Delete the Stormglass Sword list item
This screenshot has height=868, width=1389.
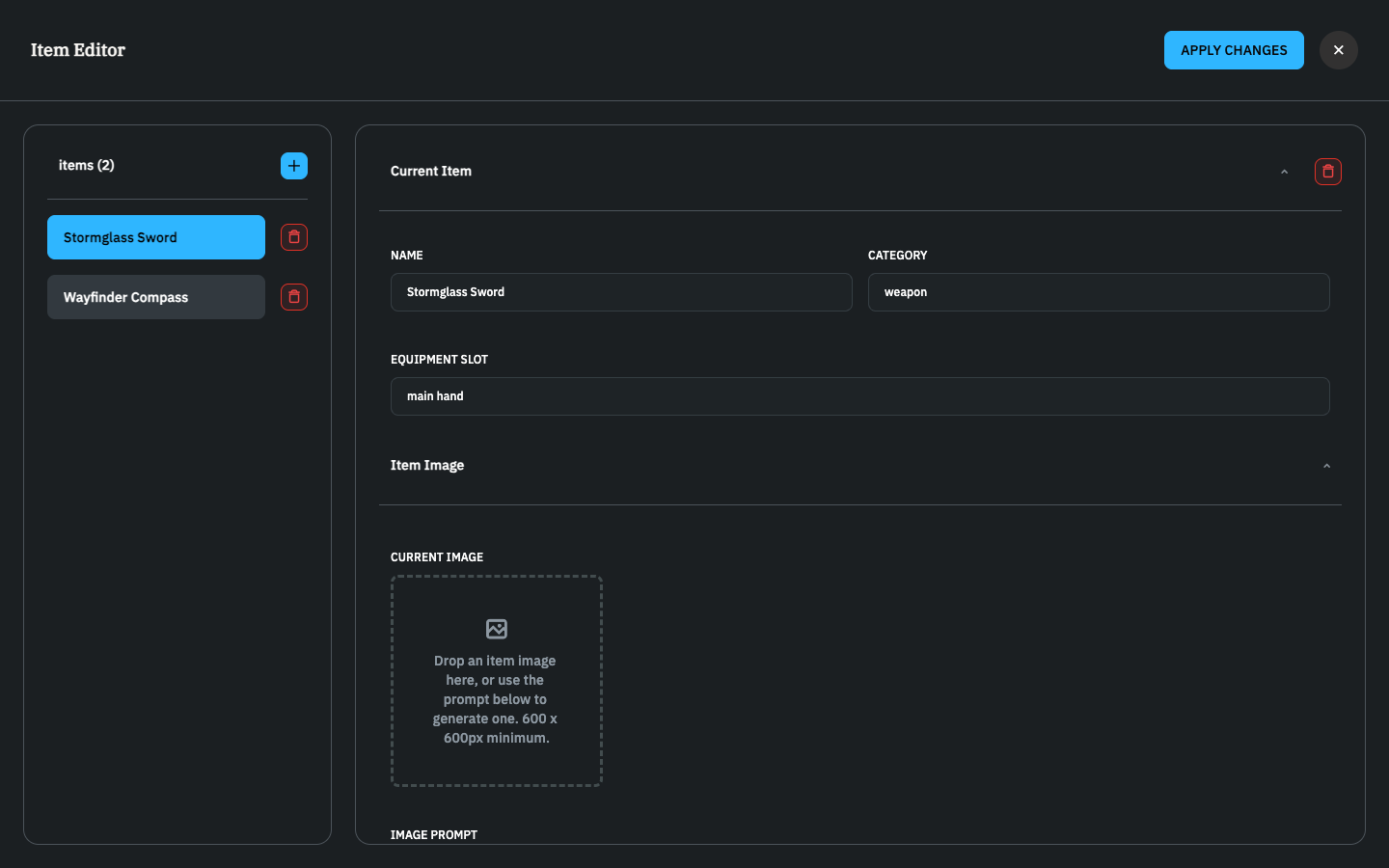click(294, 237)
